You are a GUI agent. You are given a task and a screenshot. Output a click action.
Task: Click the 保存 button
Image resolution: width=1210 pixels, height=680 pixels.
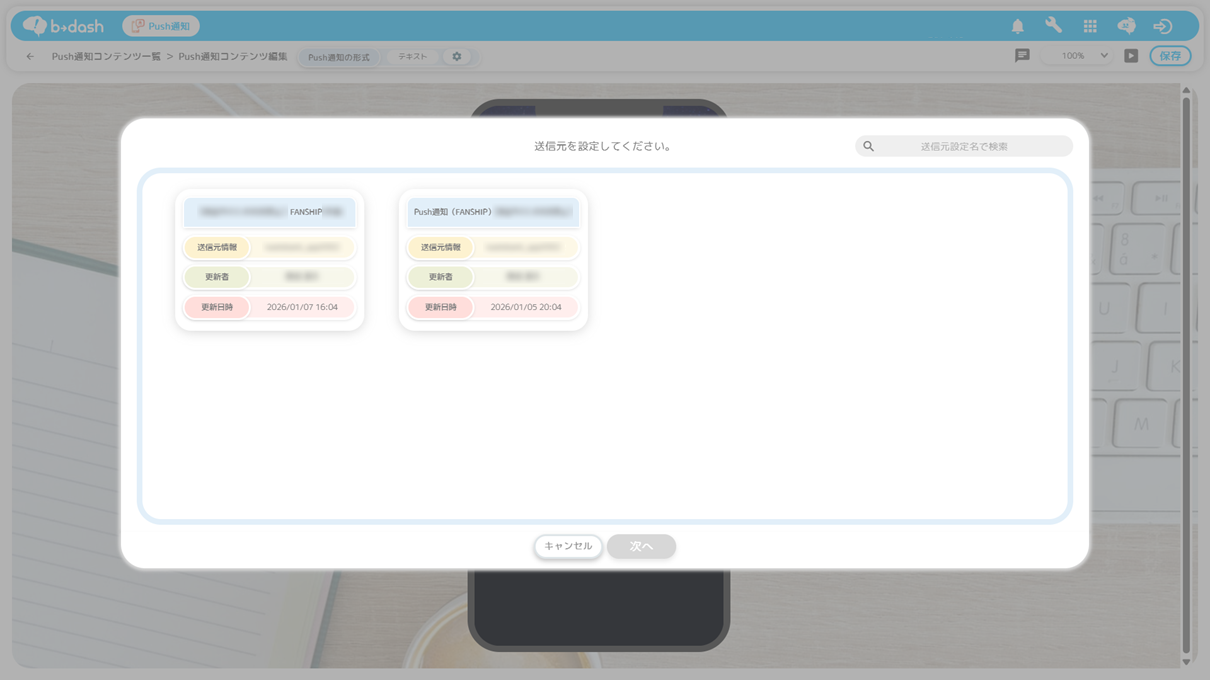tap(1170, 56)
